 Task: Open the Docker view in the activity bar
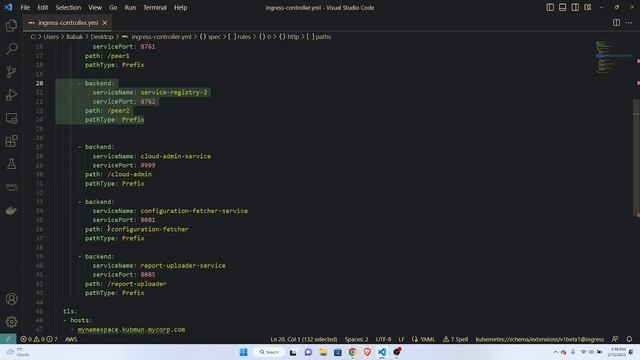coord(11,210)
